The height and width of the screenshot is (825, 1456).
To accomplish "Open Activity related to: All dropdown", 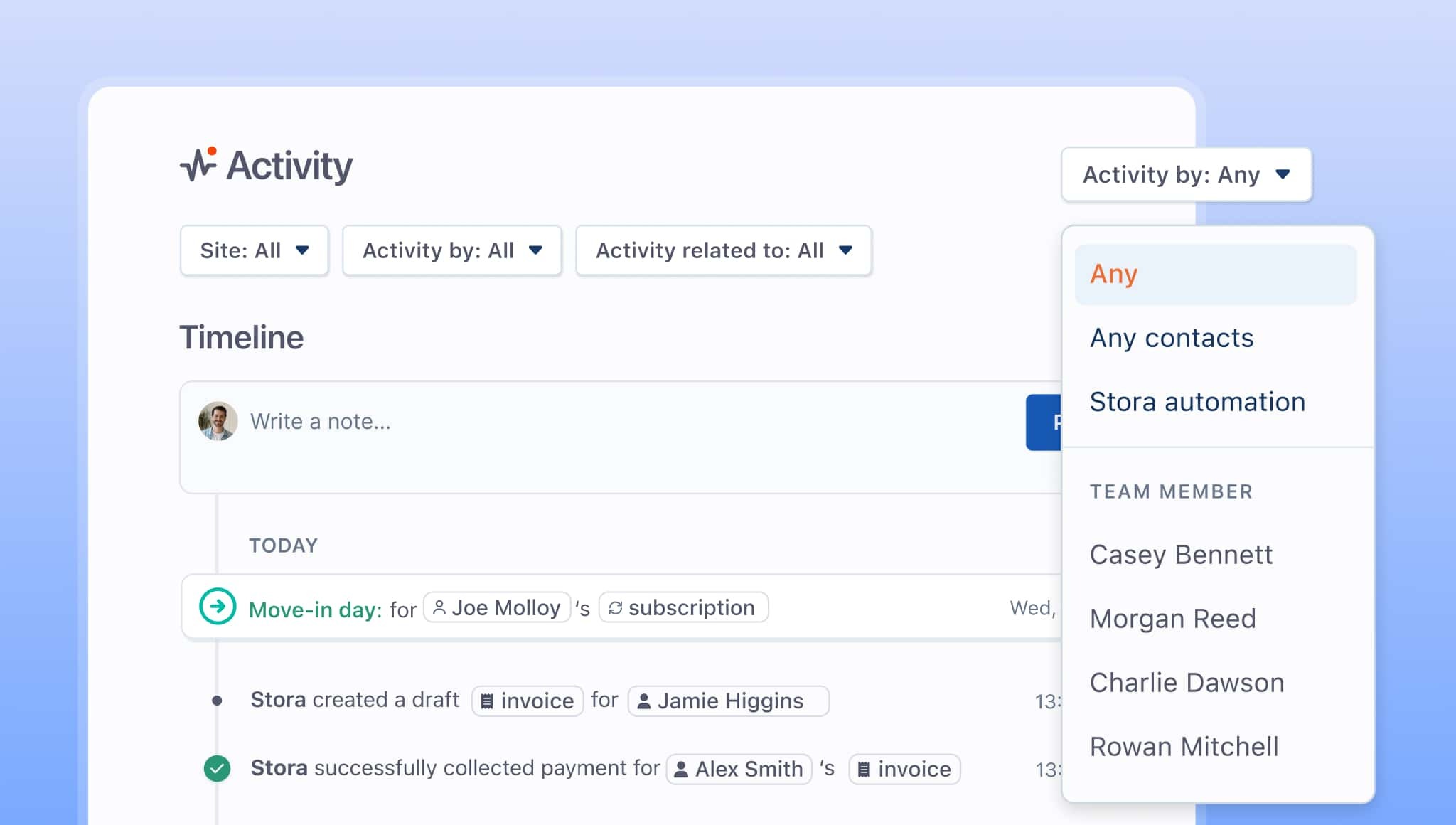I will click(x=723, y=250).
